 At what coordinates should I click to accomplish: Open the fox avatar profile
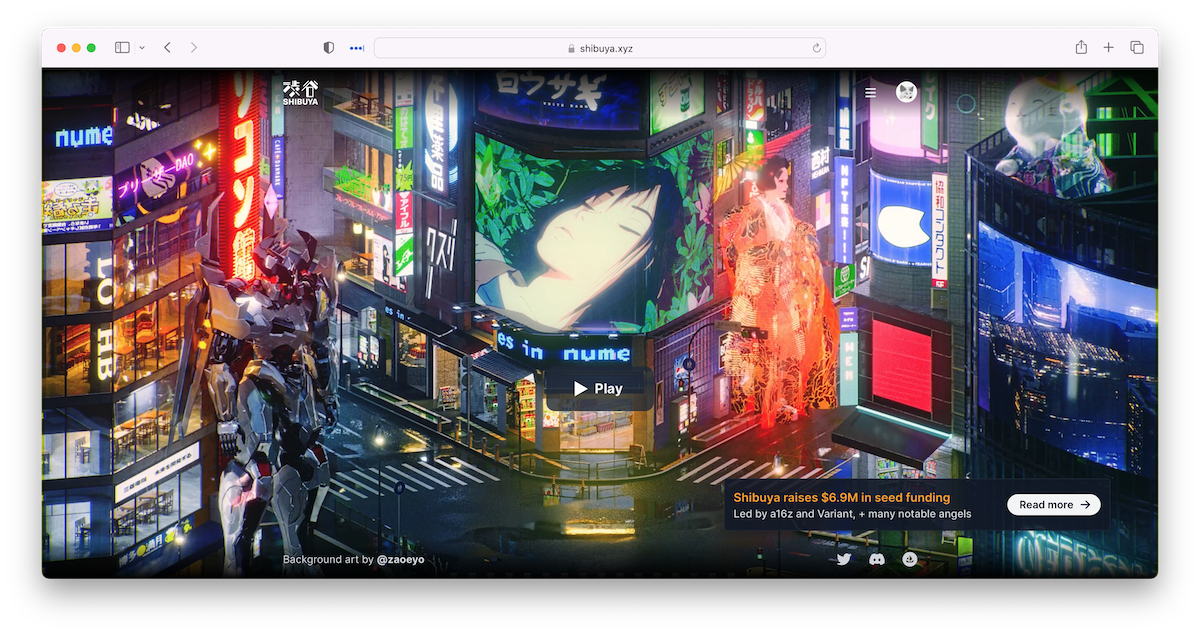tap(906, 92)
